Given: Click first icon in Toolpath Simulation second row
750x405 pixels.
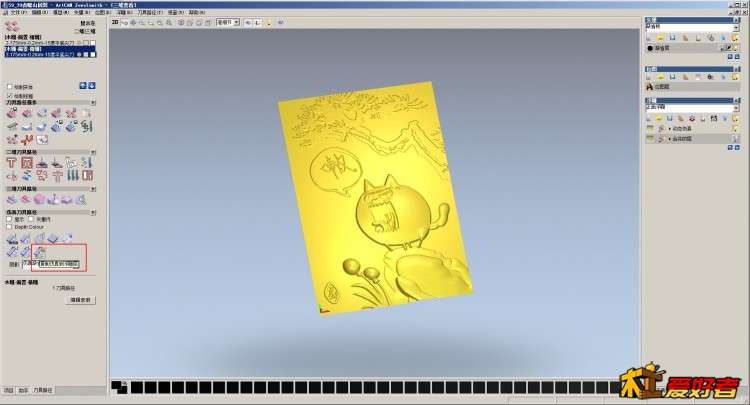Looking at the screenshot, I should 11,251.
